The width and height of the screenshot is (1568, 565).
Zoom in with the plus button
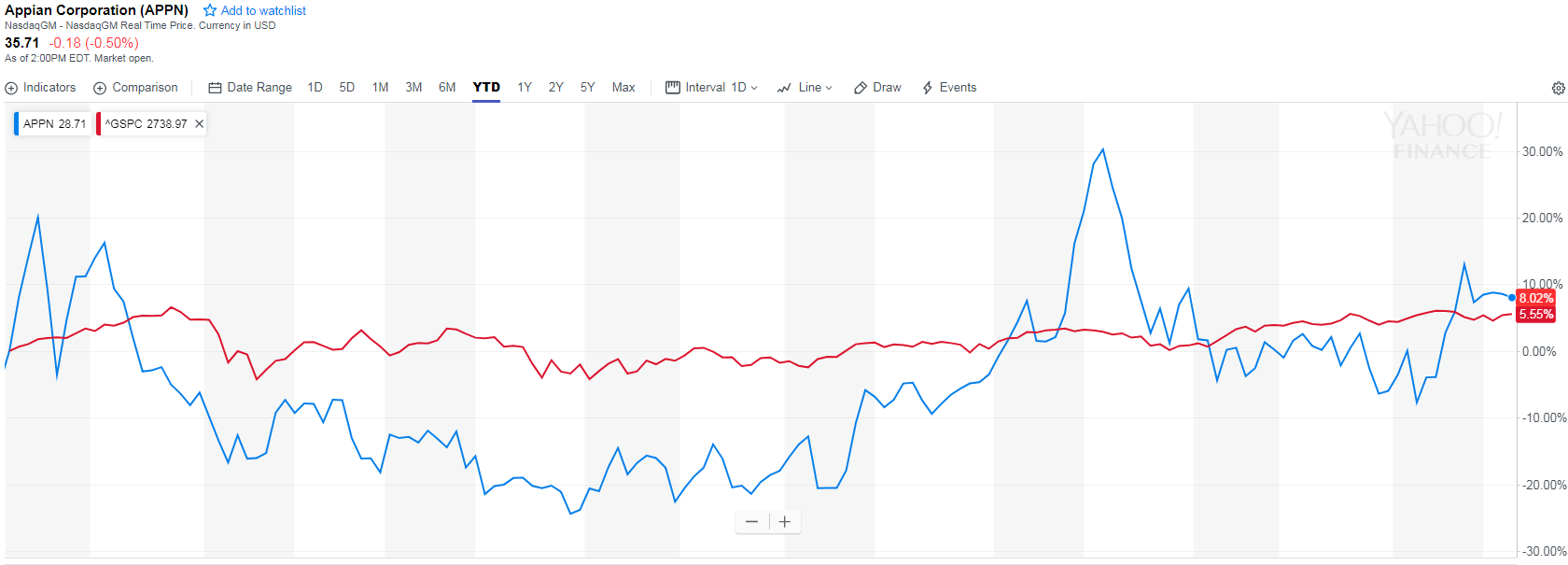coord(785,522)
